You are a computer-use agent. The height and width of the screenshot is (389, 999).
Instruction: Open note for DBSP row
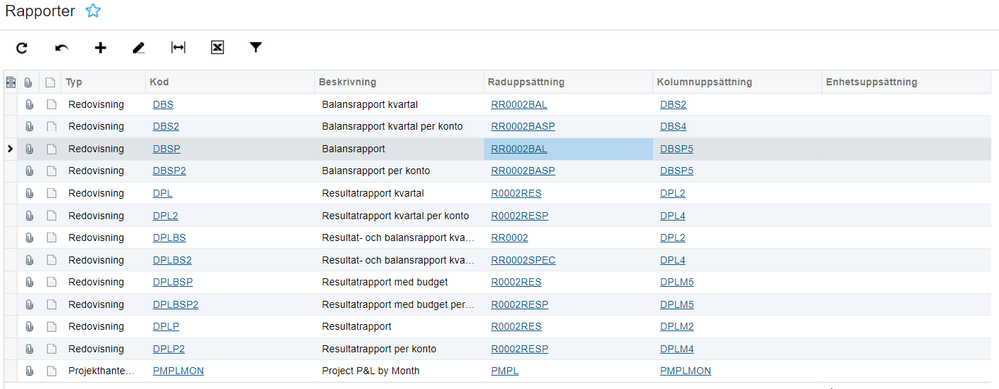point(51,149)
